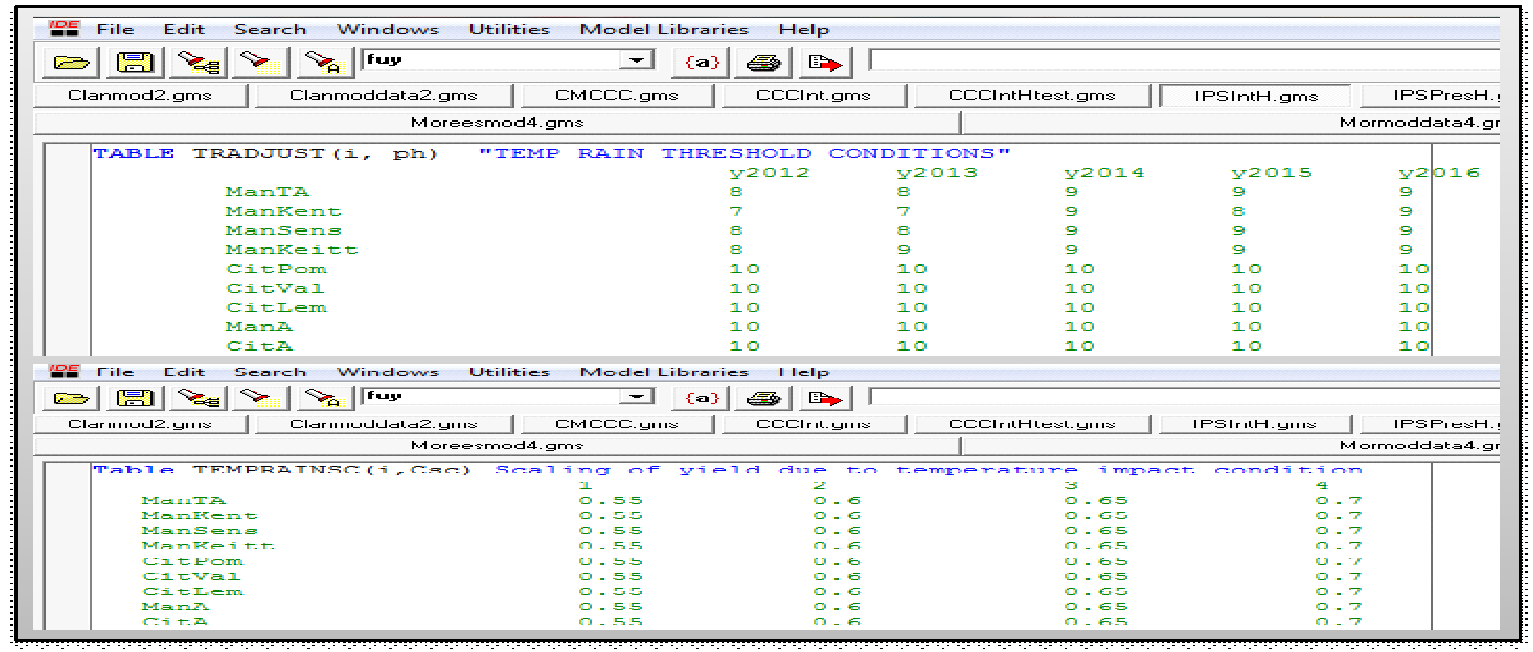Click the plain Find flashlight icon, lower window
Screen dimensions: 1533x652
pos(262,398)
